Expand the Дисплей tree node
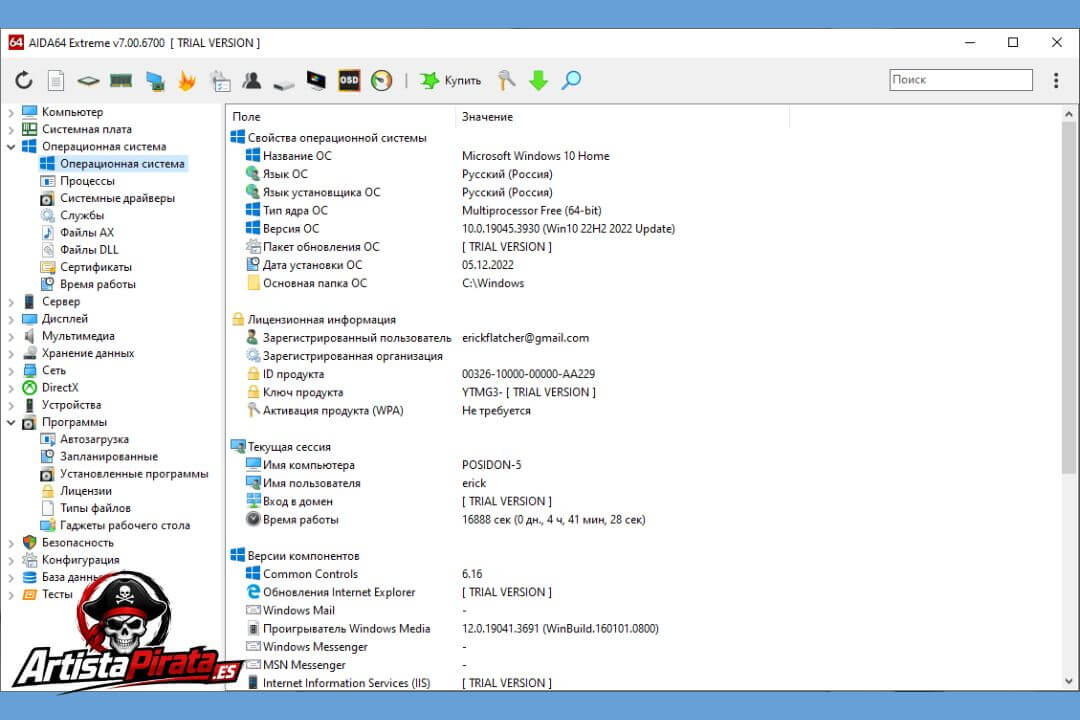This screenshot has width=1080, height=720. (x=11, y=319)
